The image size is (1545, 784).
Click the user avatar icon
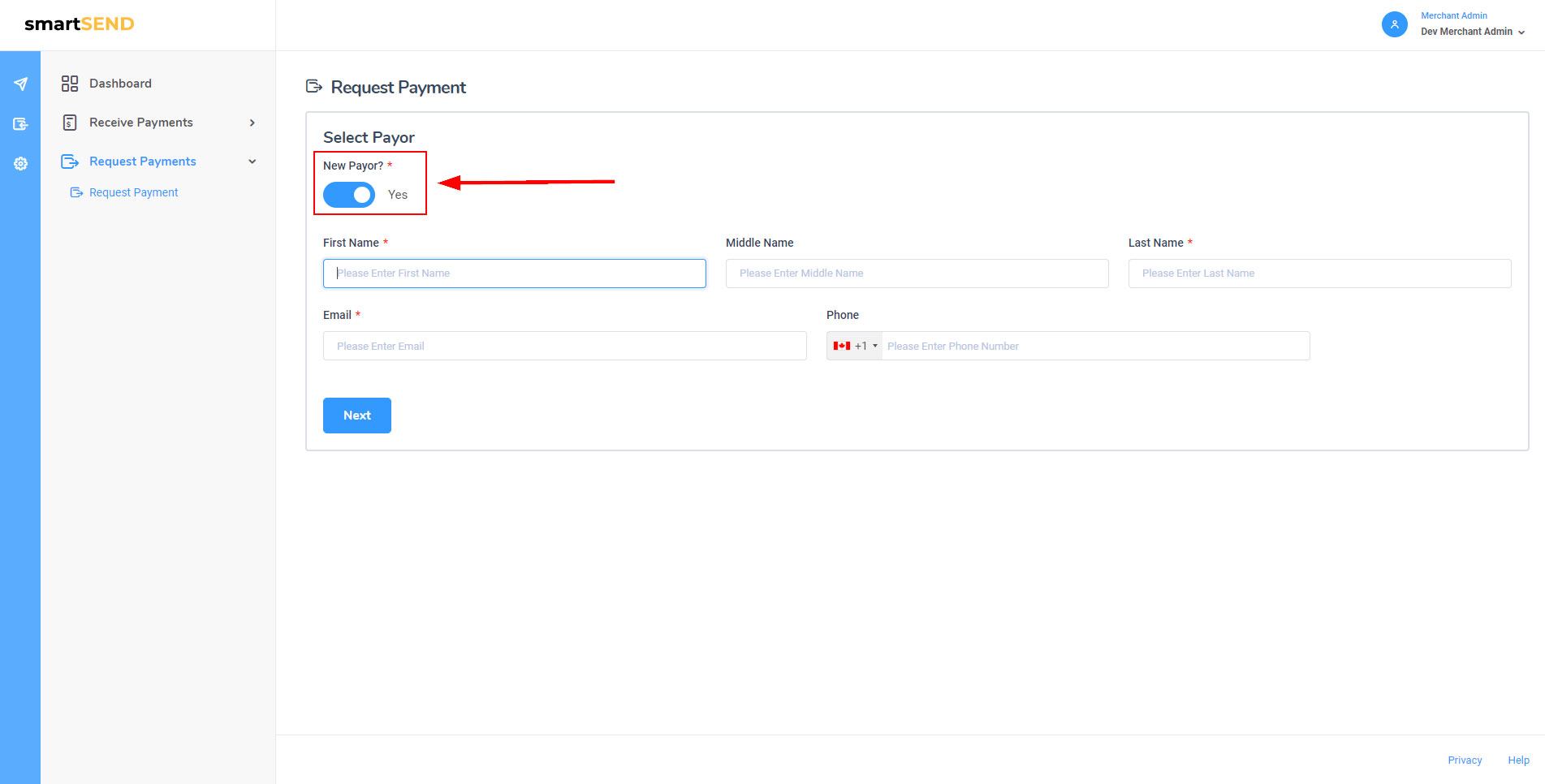pos(1394,24)
